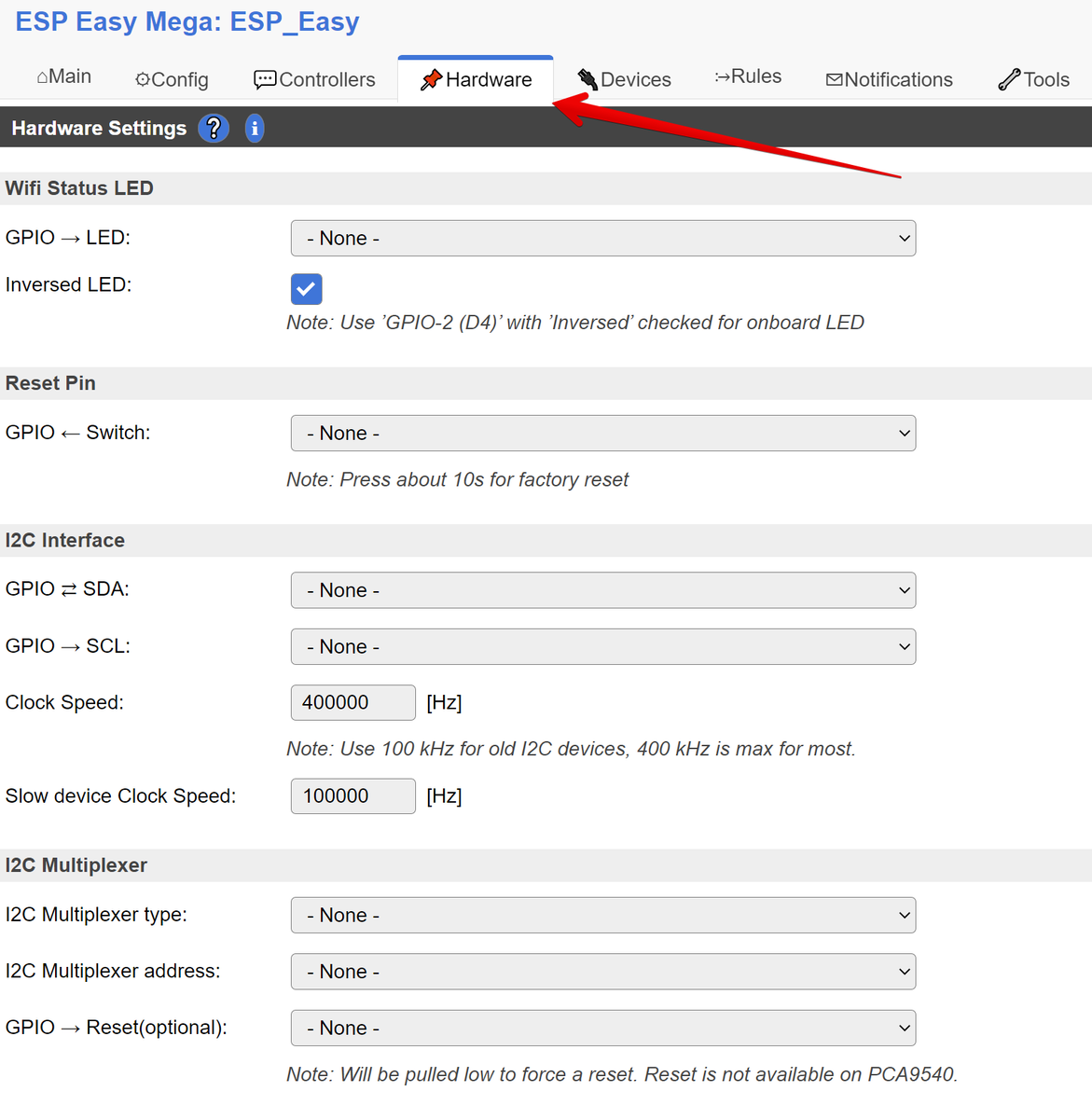Click the I2C Interface section heading
This screenshot has width=1092, height=1119.
click(x=65, y=541)
